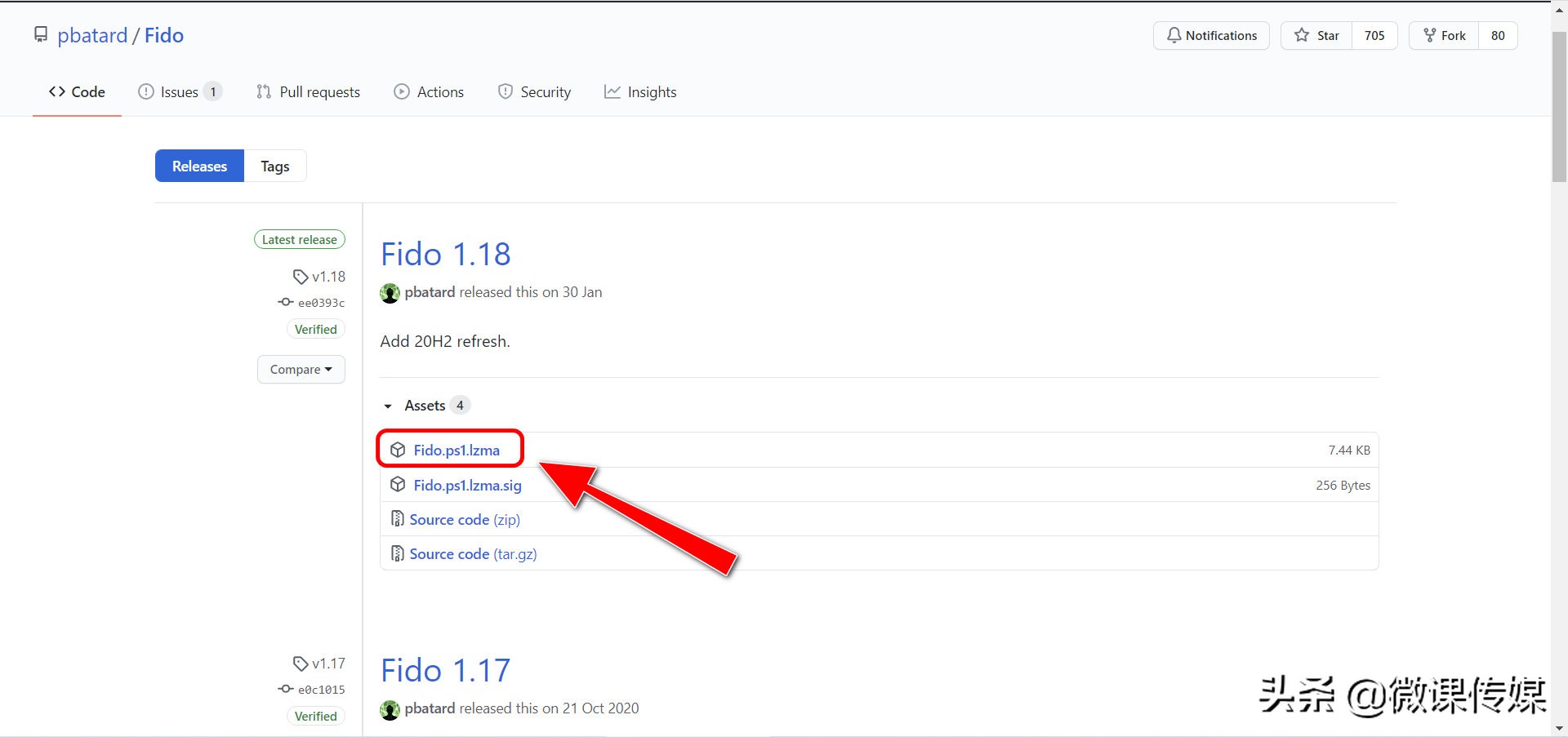
Task: Open the pbatard owner link
Action: click(92, 35)
